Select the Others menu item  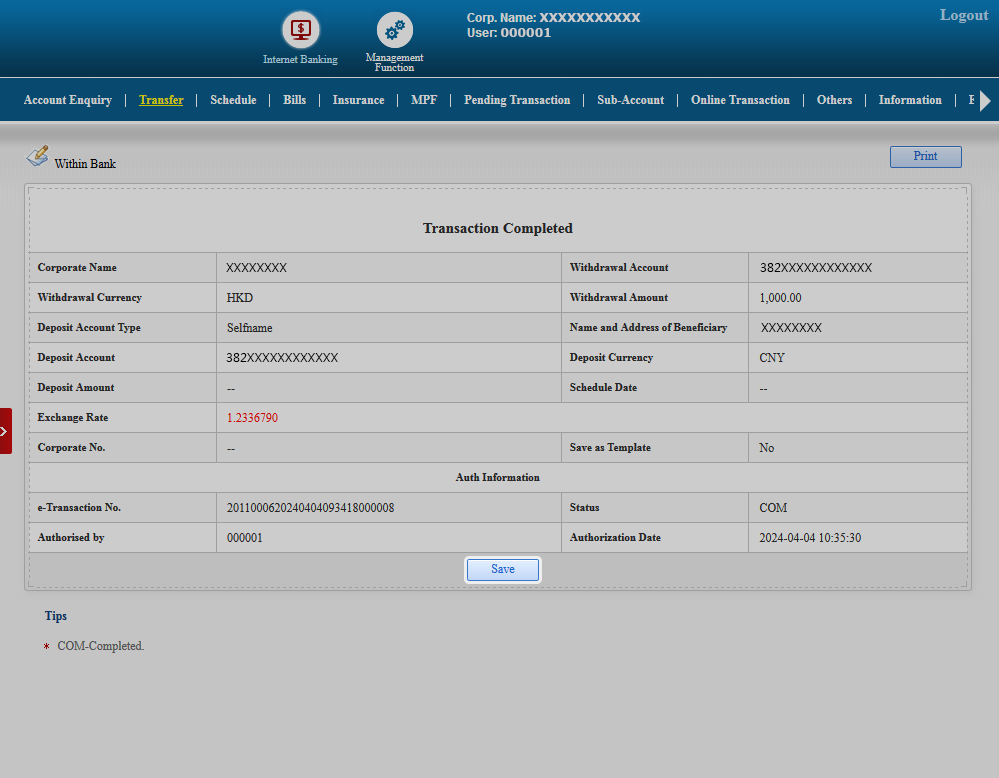(x=834, y=100)
